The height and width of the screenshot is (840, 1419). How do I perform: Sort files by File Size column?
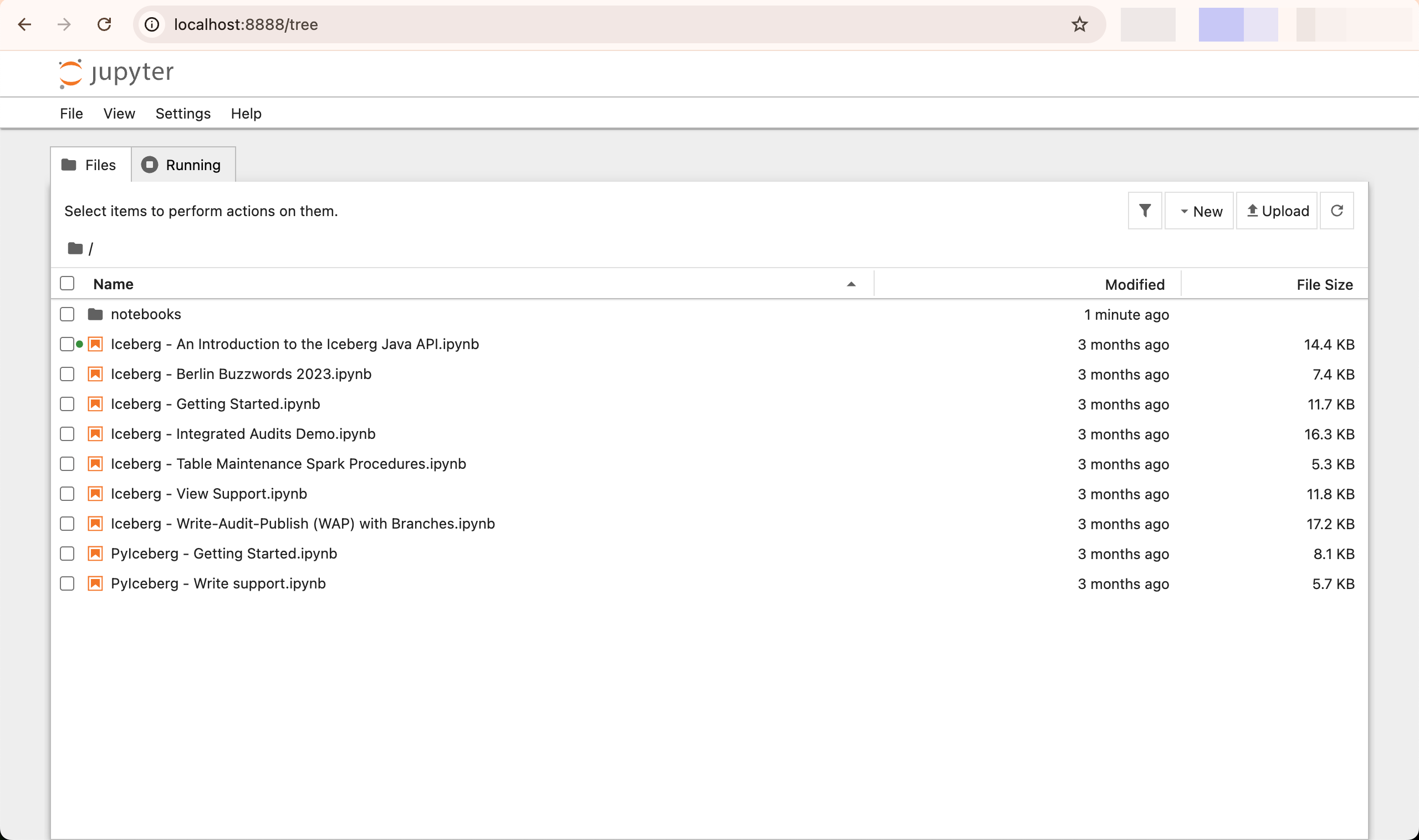point(1324,285)
